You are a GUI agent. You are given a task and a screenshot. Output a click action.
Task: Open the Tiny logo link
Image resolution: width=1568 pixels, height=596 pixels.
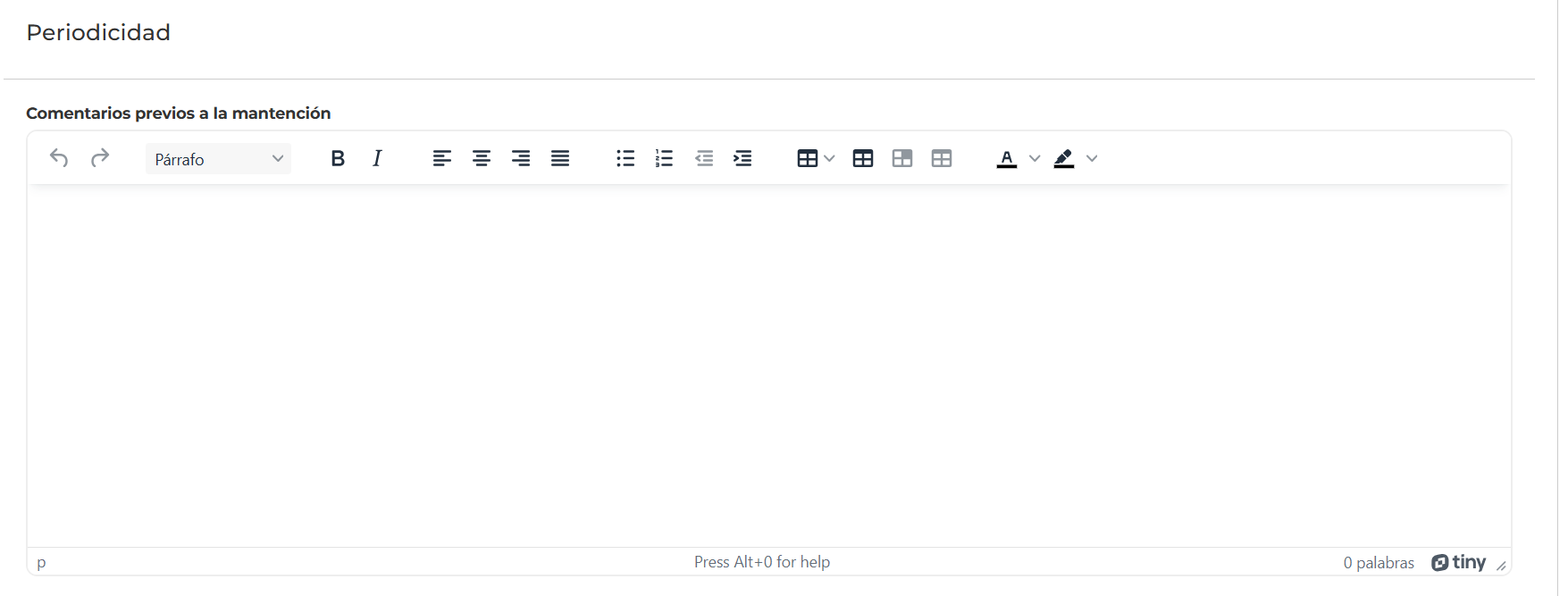1458,562
